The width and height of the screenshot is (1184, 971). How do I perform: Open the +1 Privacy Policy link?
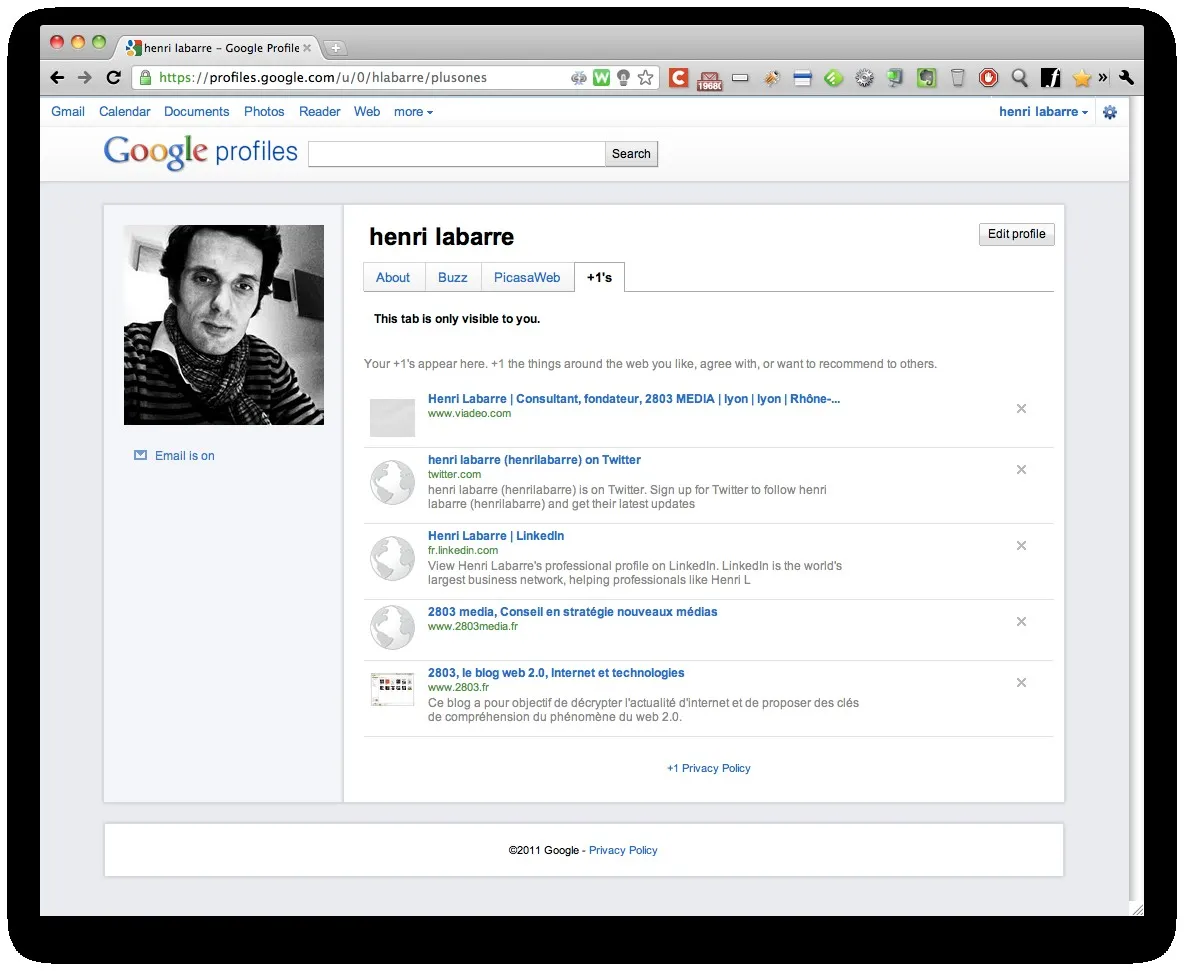pos(708,769)
